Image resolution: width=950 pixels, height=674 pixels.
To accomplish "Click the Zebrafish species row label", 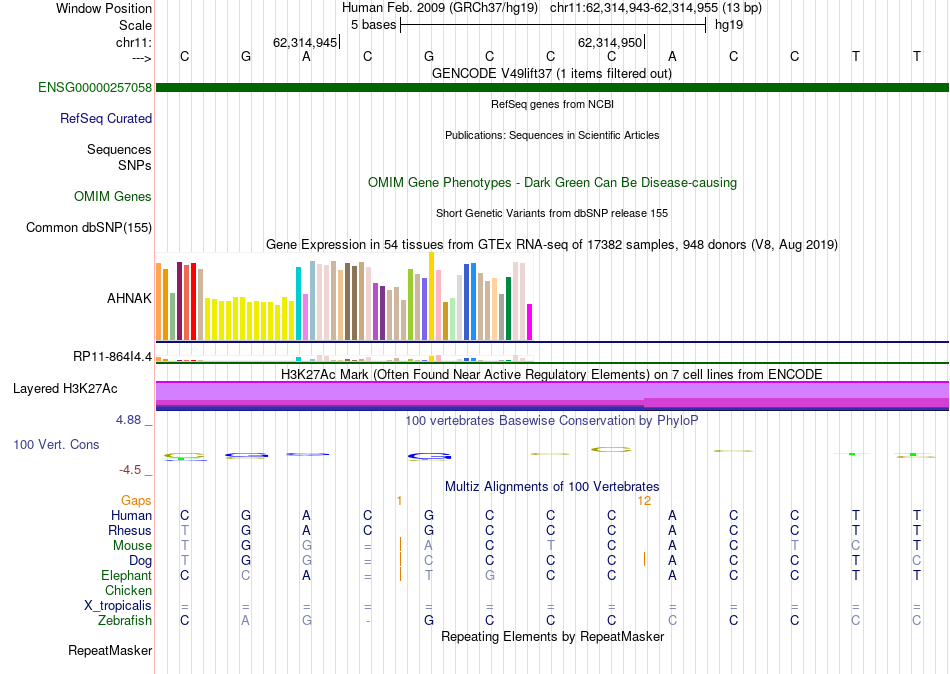I will [125, 620].
